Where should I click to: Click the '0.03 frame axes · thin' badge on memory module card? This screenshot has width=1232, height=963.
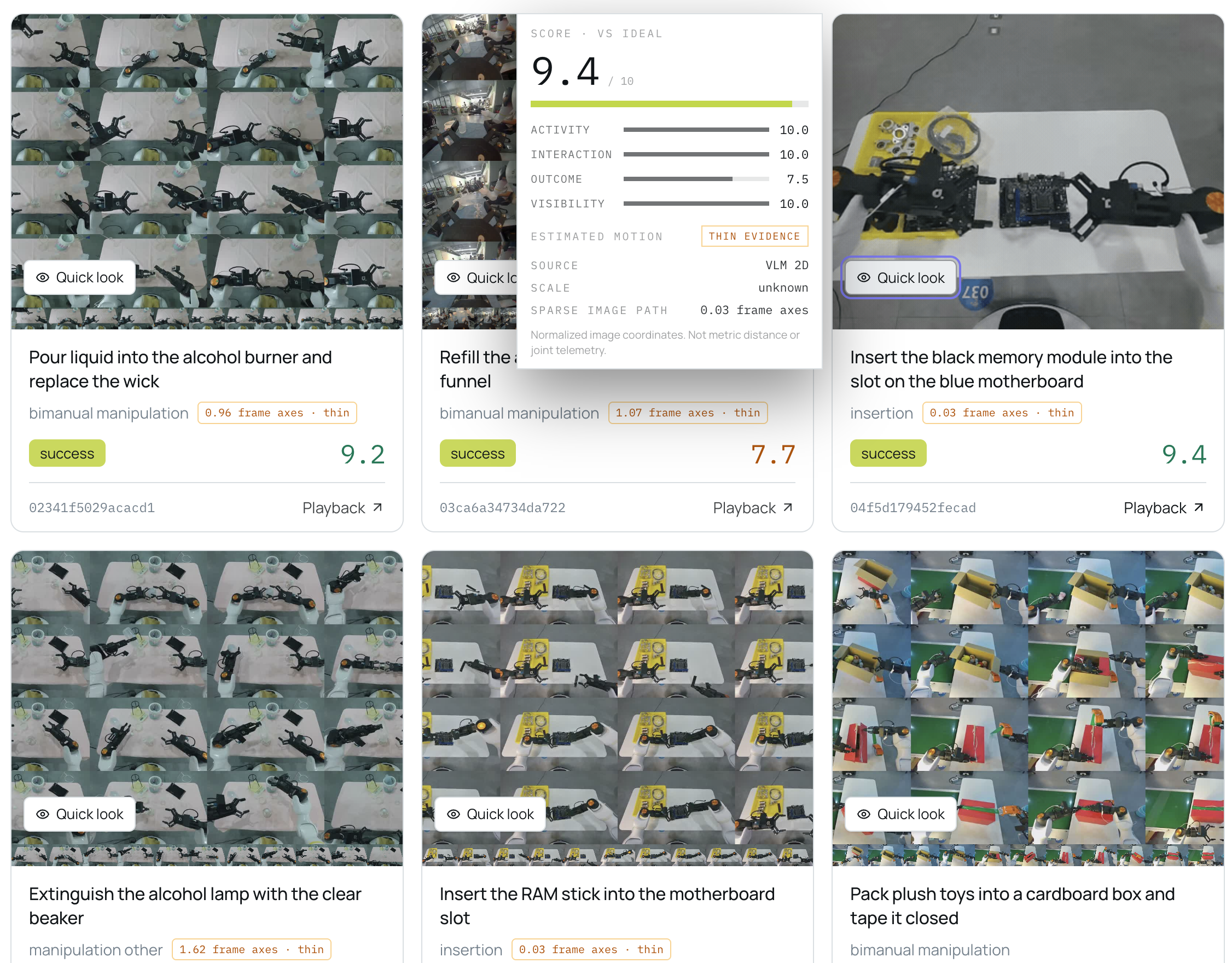click(x=1002, y=413)
